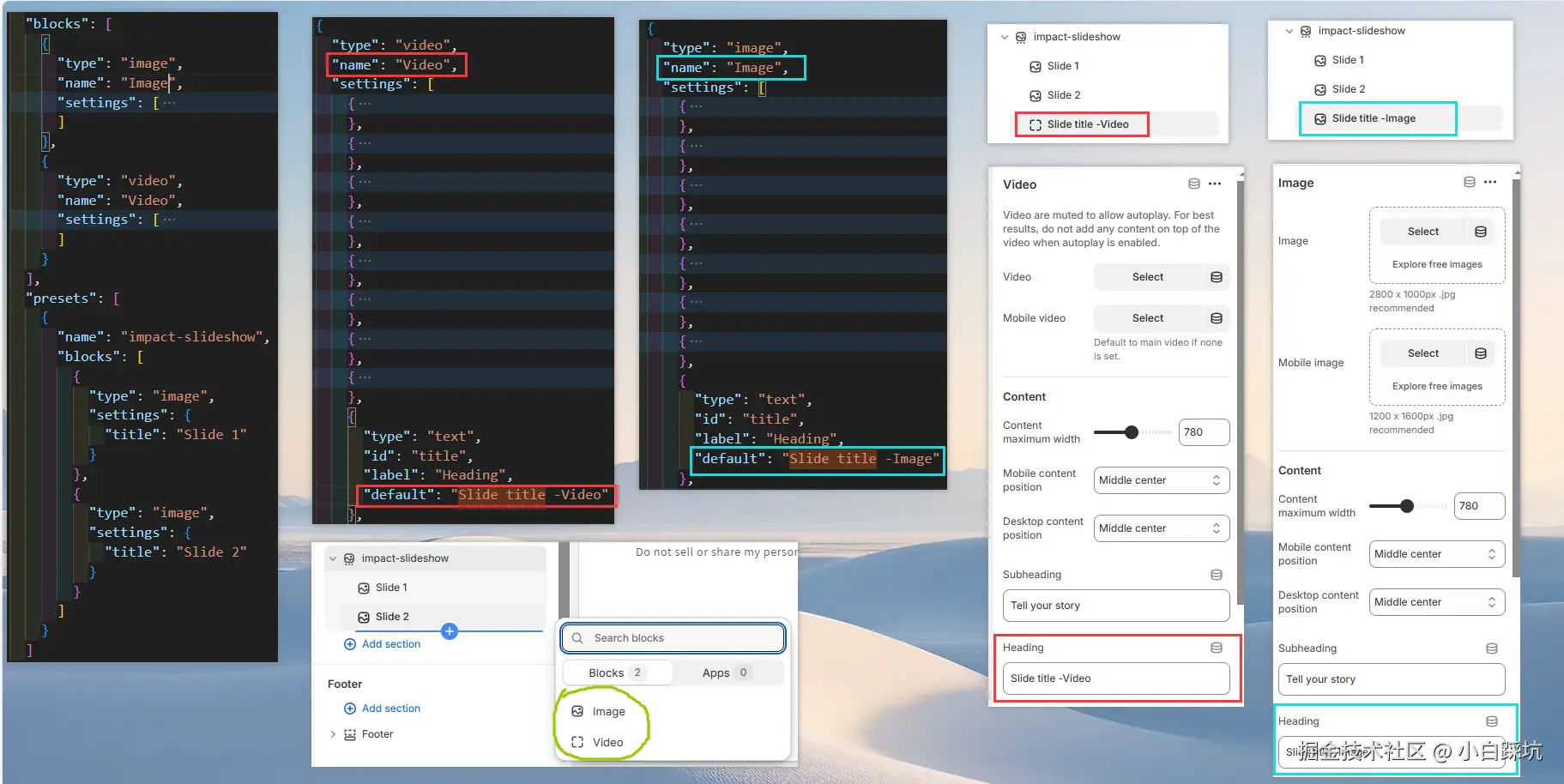
Task: Collapse impact-slideshow in the tree above Add section
Action: point(333,558)
